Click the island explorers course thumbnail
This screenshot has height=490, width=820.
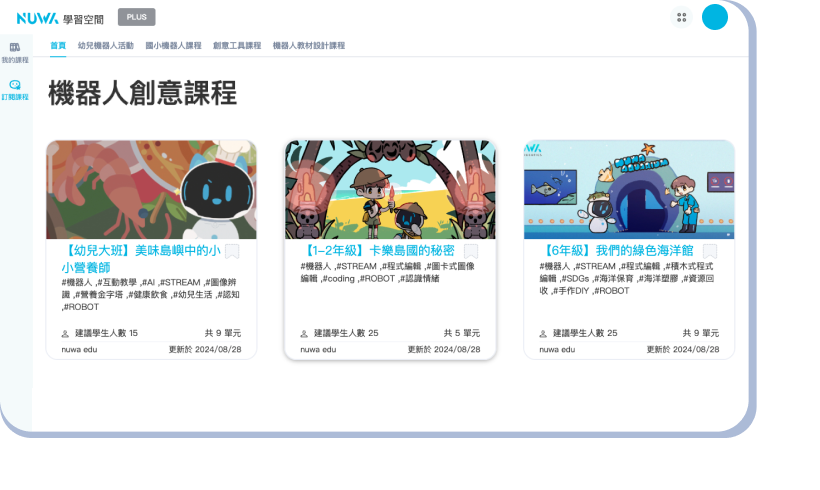click(390, 189)
